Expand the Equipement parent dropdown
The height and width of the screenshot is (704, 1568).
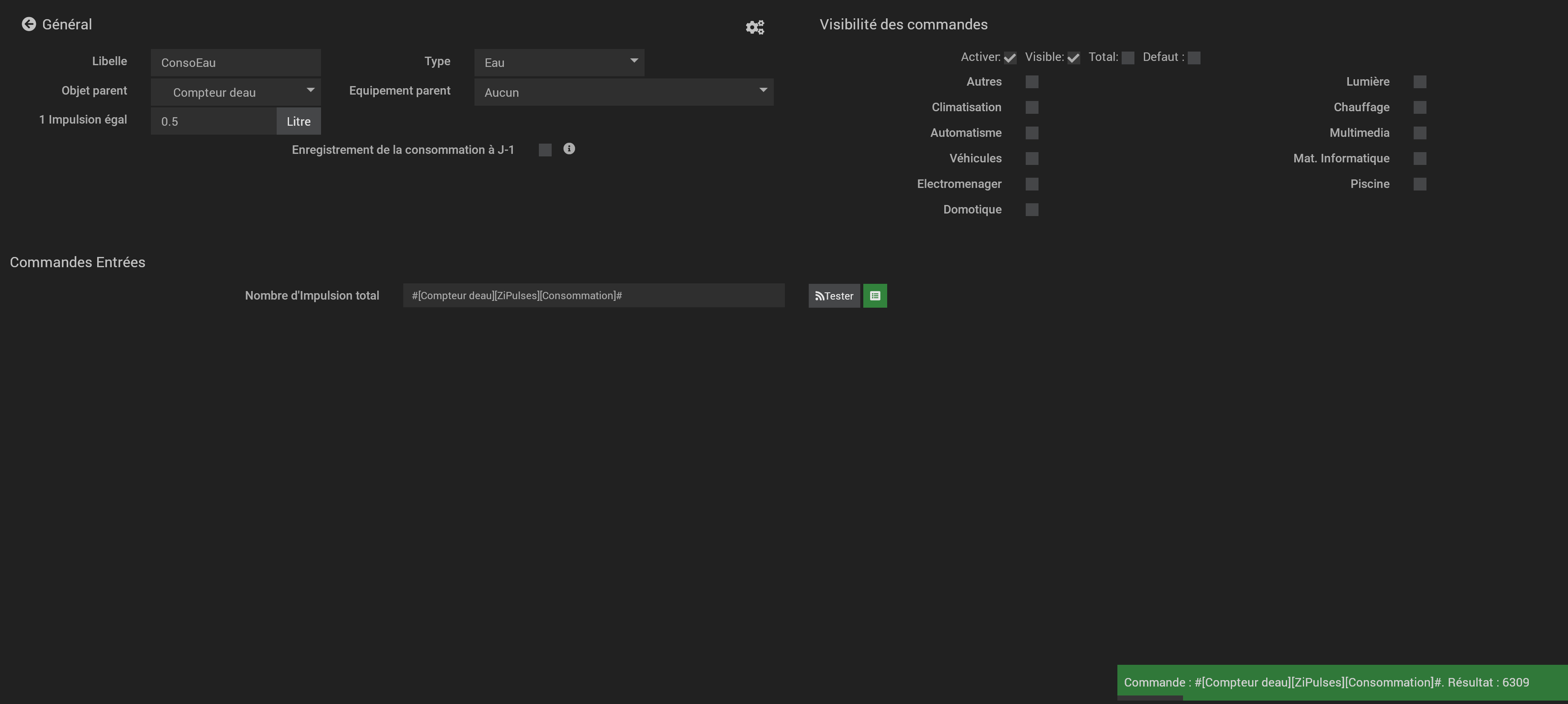pos(623,92)
